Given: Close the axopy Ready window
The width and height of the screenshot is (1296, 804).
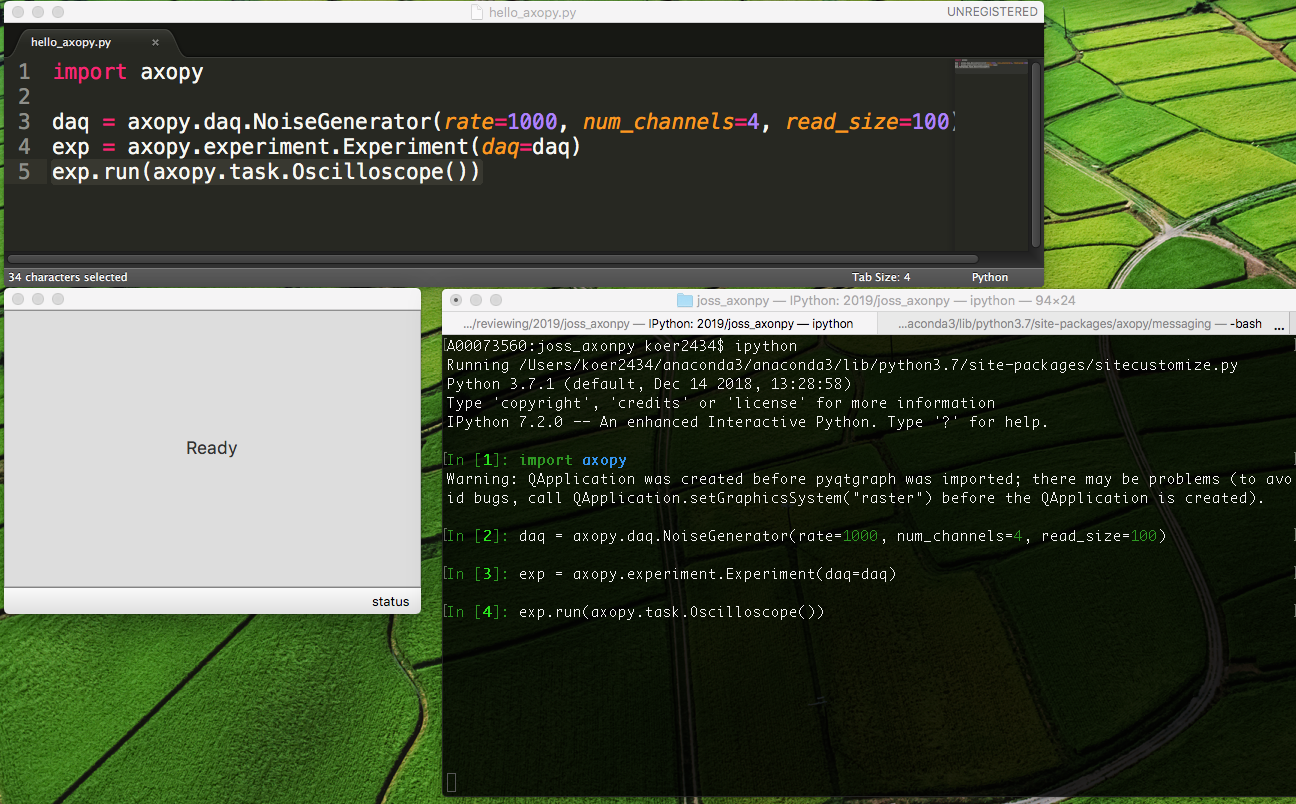Looking at the screenshot, I should [18, 299].
